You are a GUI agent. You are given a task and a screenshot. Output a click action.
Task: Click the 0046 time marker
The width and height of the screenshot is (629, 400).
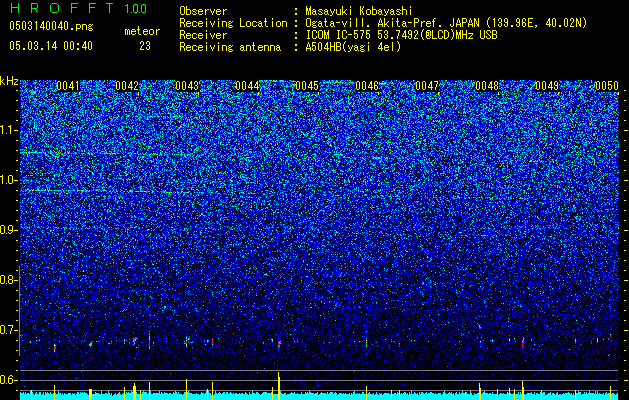click(367, 86)
